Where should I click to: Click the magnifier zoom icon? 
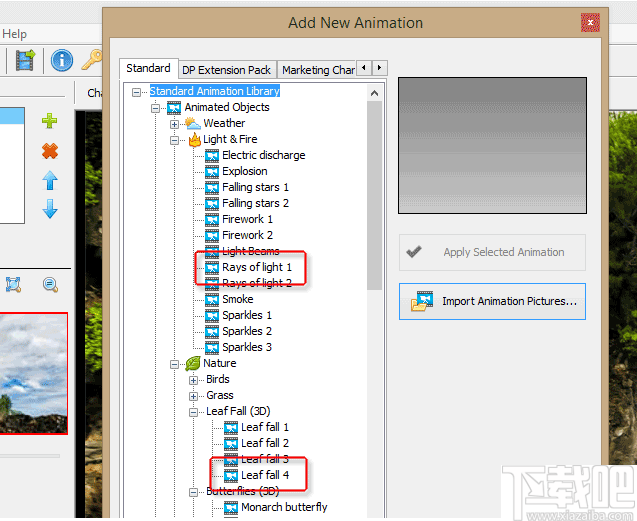tap(50, 284)
